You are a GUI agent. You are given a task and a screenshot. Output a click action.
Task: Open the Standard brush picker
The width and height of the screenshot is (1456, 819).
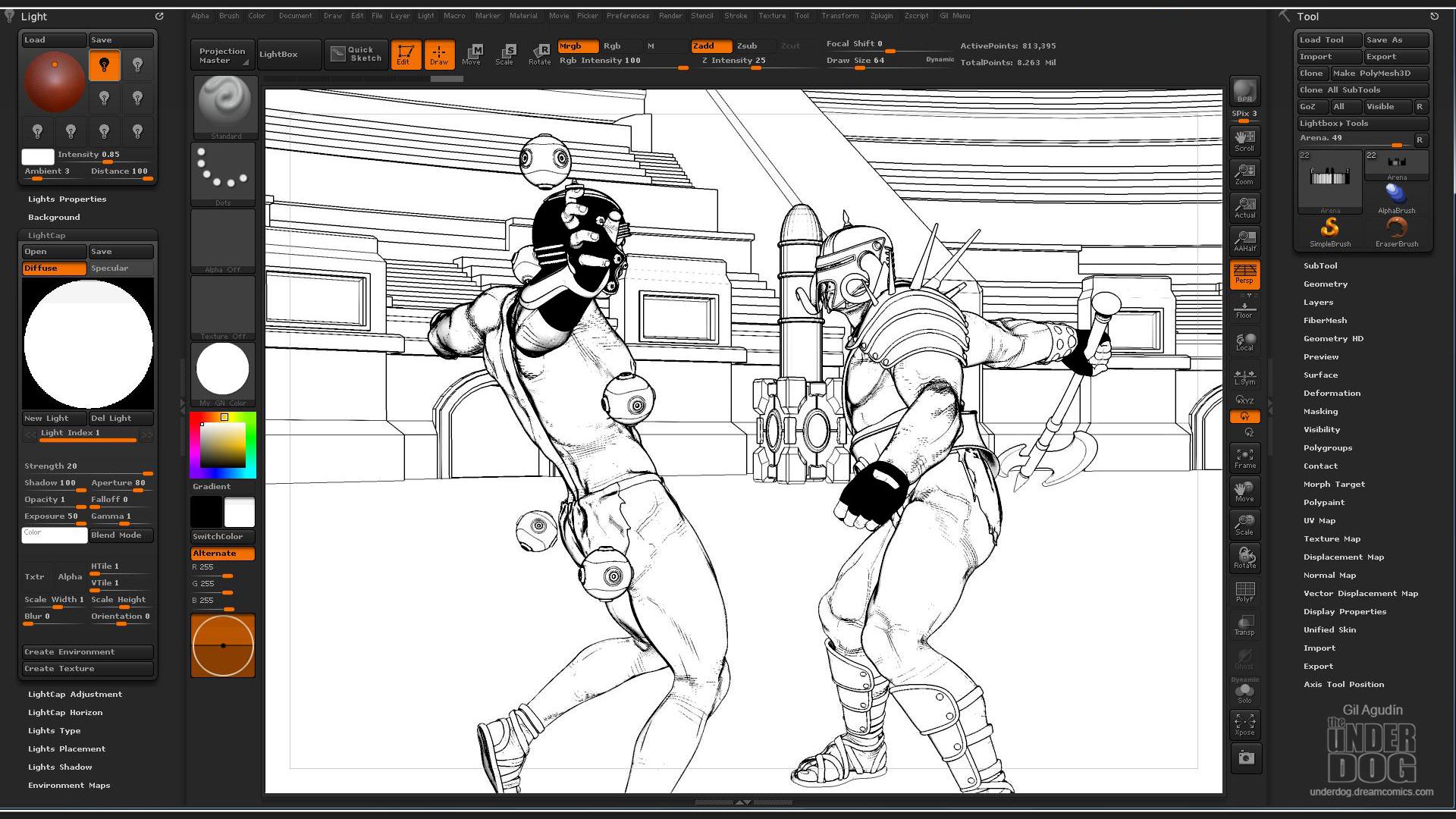pyautogui.click(x=224, y=107)
